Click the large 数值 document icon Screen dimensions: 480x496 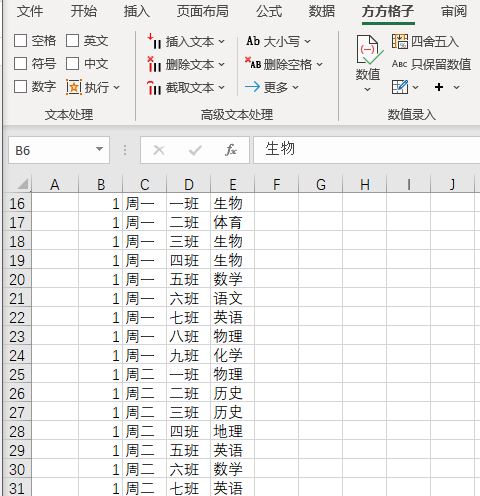pyautogui.click(x=370, y=50)
